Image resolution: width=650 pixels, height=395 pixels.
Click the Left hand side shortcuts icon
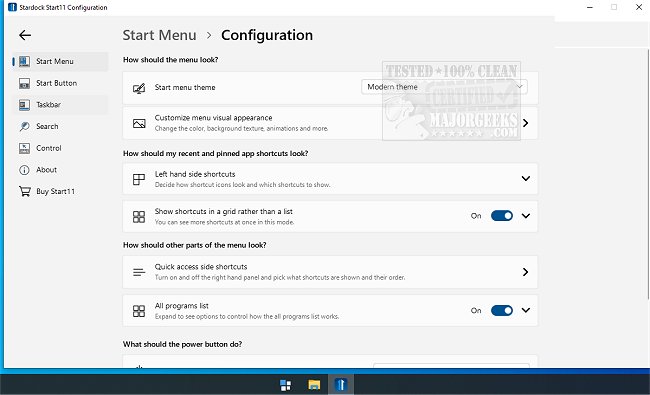139,179
